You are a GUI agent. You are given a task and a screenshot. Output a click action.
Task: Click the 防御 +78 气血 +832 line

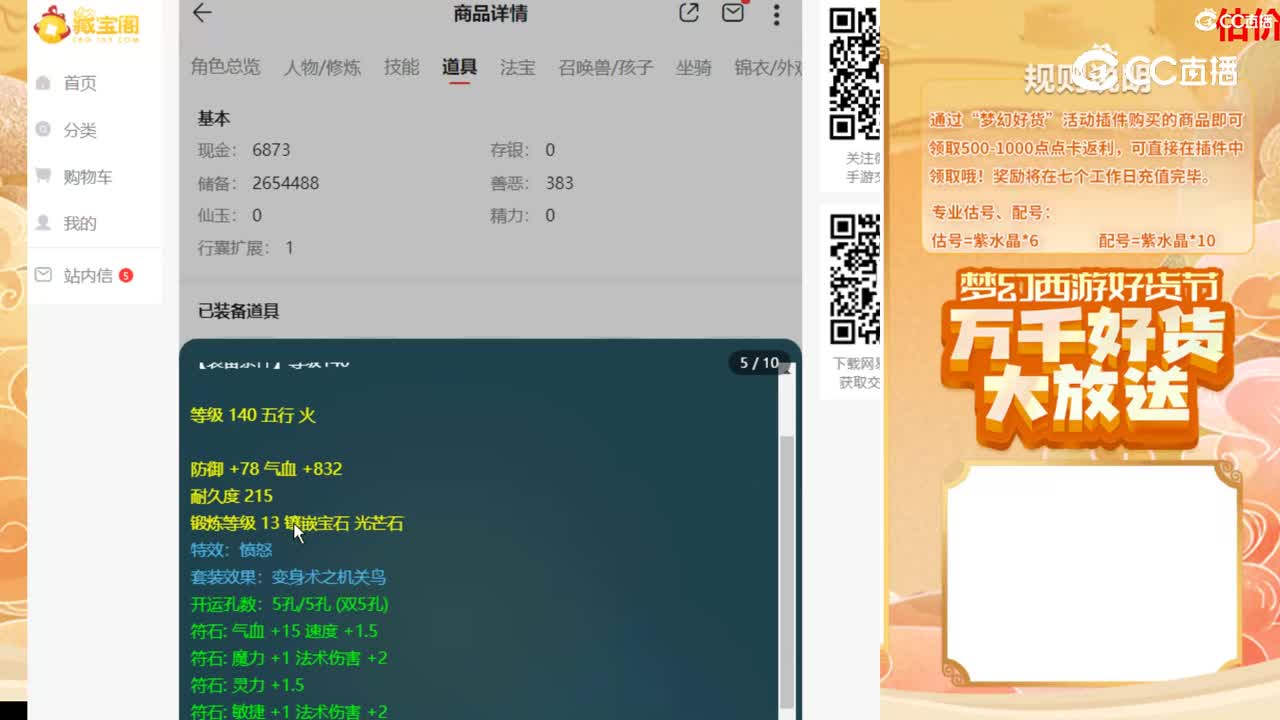click(266, 469)
